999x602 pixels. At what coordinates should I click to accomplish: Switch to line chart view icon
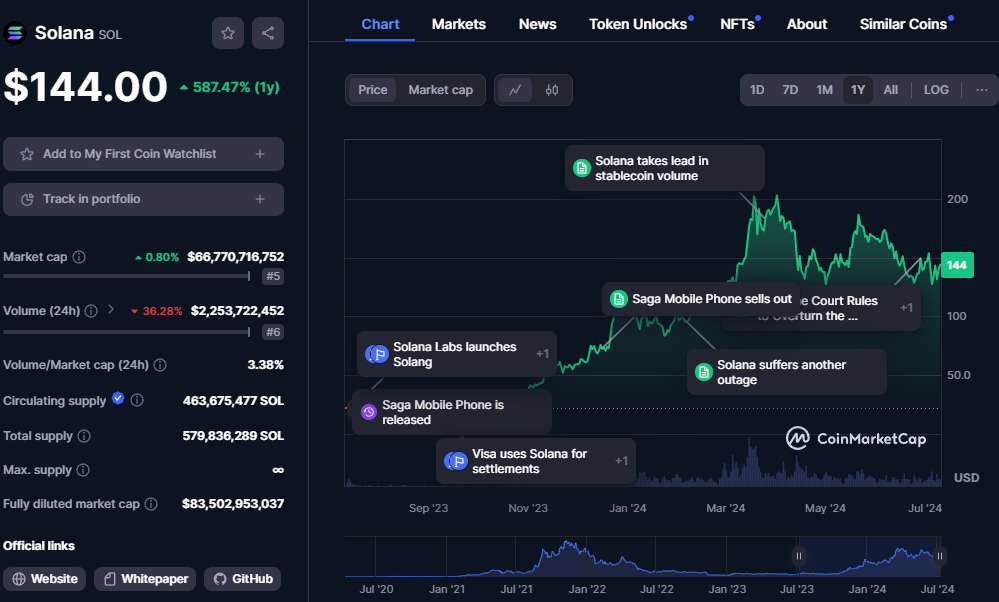(515, 90)
